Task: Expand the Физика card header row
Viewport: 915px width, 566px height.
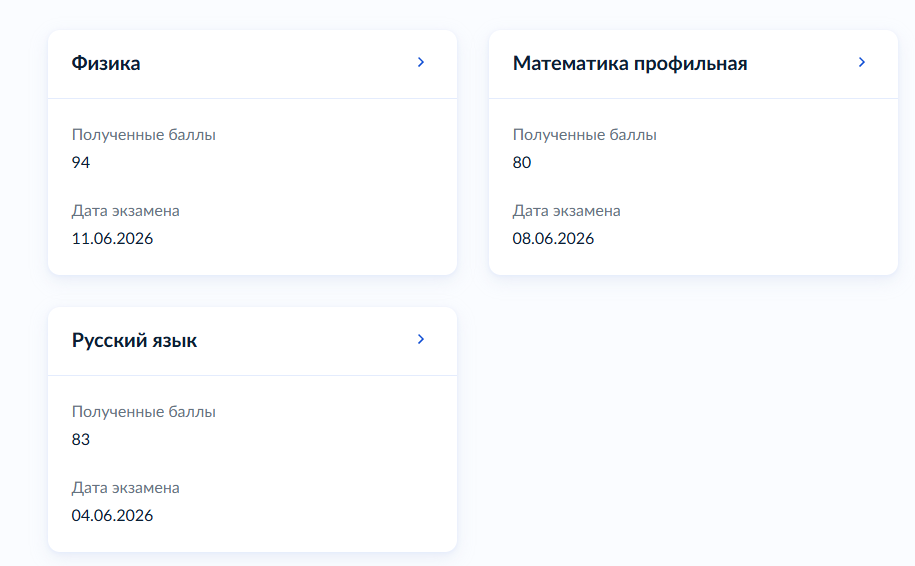Action: click(252, 64)
